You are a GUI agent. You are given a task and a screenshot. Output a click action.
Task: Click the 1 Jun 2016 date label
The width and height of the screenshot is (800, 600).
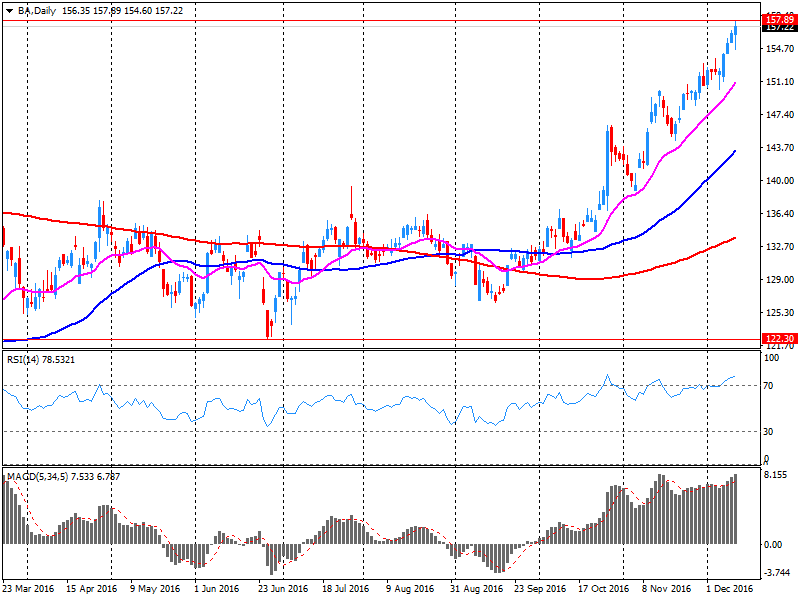pyautogui.click(x=216, y=589)
